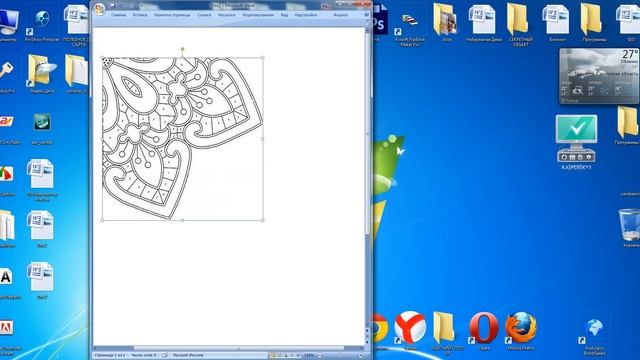The height and width of the screenshot is (360, 640).
Task: Launch Mozilla Firefox from desktop
Action: tap(521, 330)
